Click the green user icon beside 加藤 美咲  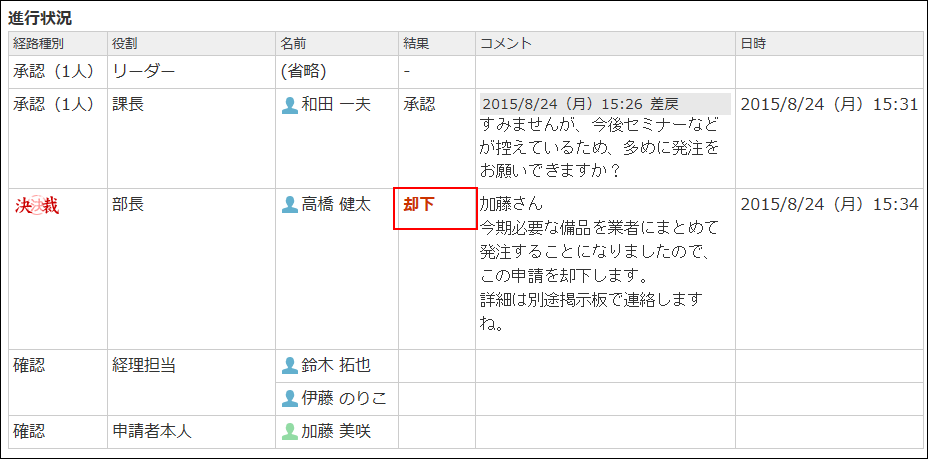[x=290, y=432]
